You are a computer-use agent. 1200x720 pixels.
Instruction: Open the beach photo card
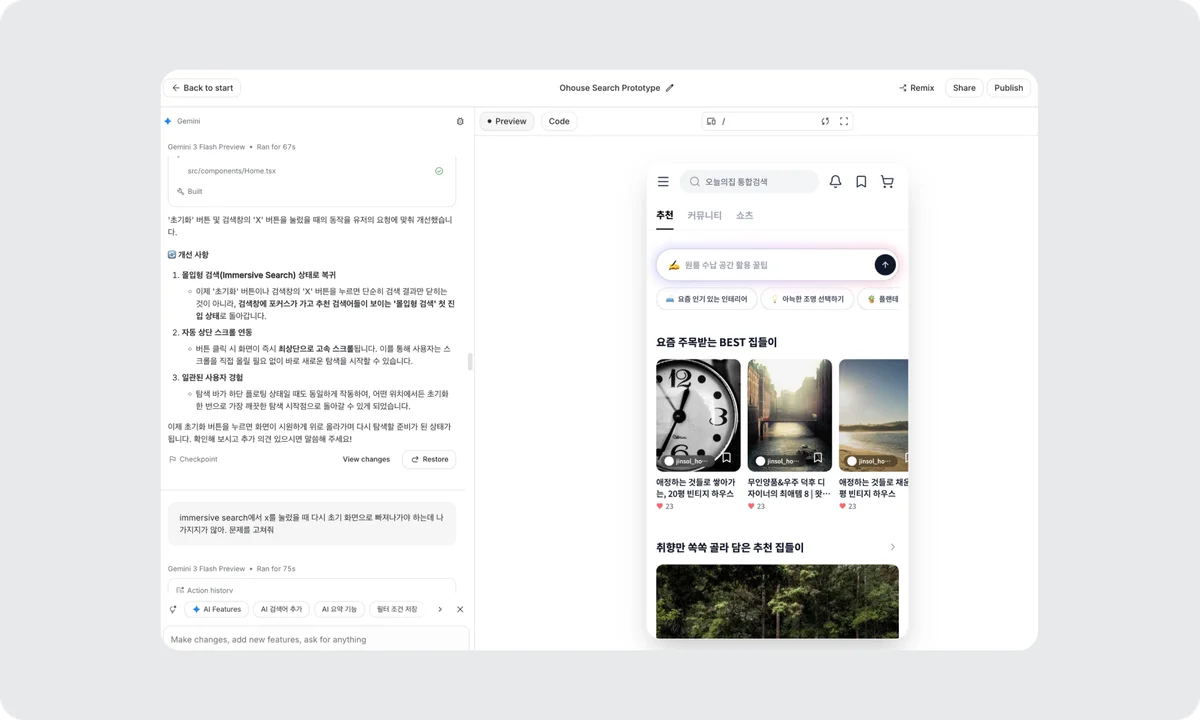pyautogui.click(x=874, y=415)
